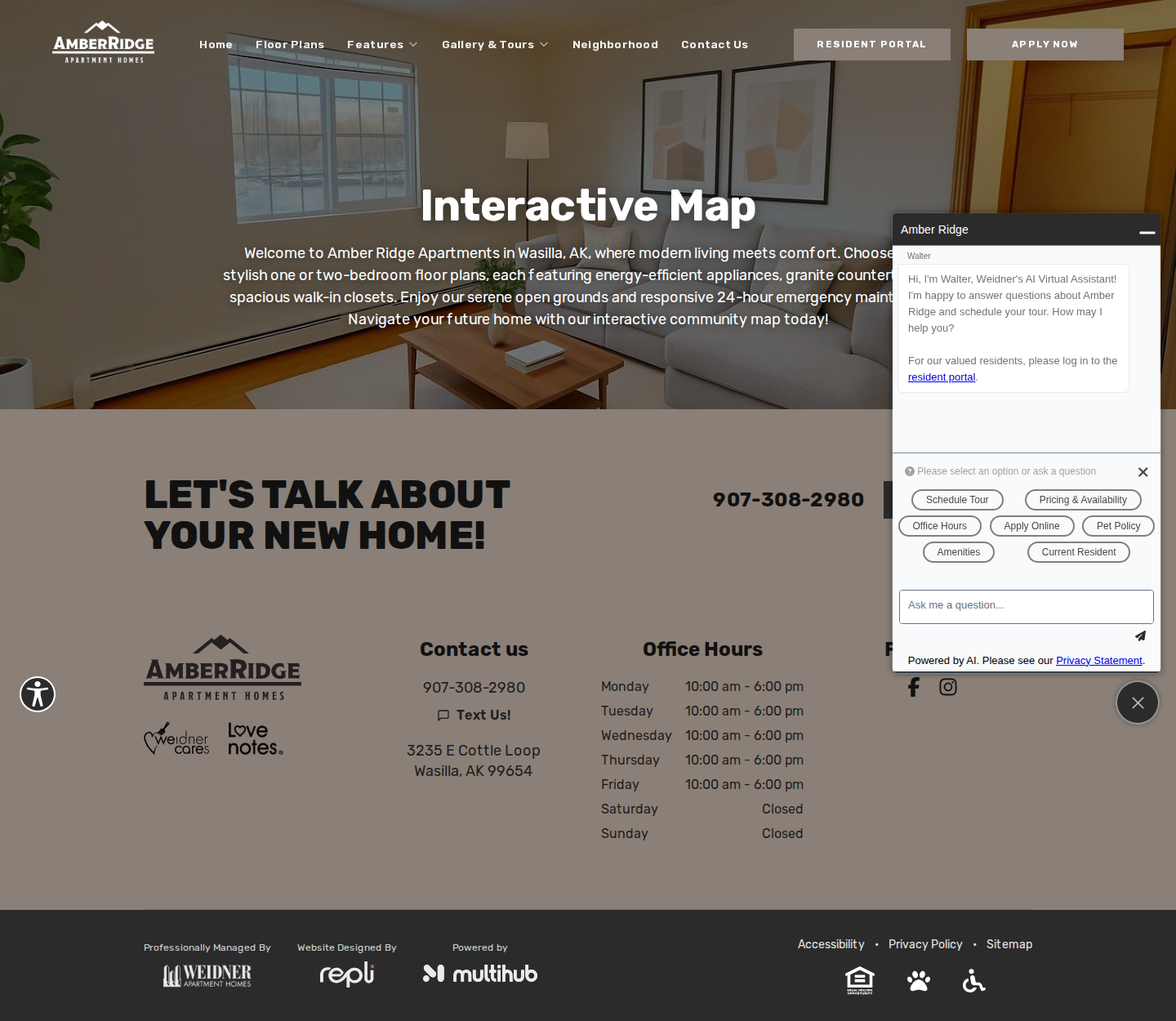This screenshot has height=1021, width=1176.
Task: Open the accessibility options widget
Action: (x=38, y=694)
